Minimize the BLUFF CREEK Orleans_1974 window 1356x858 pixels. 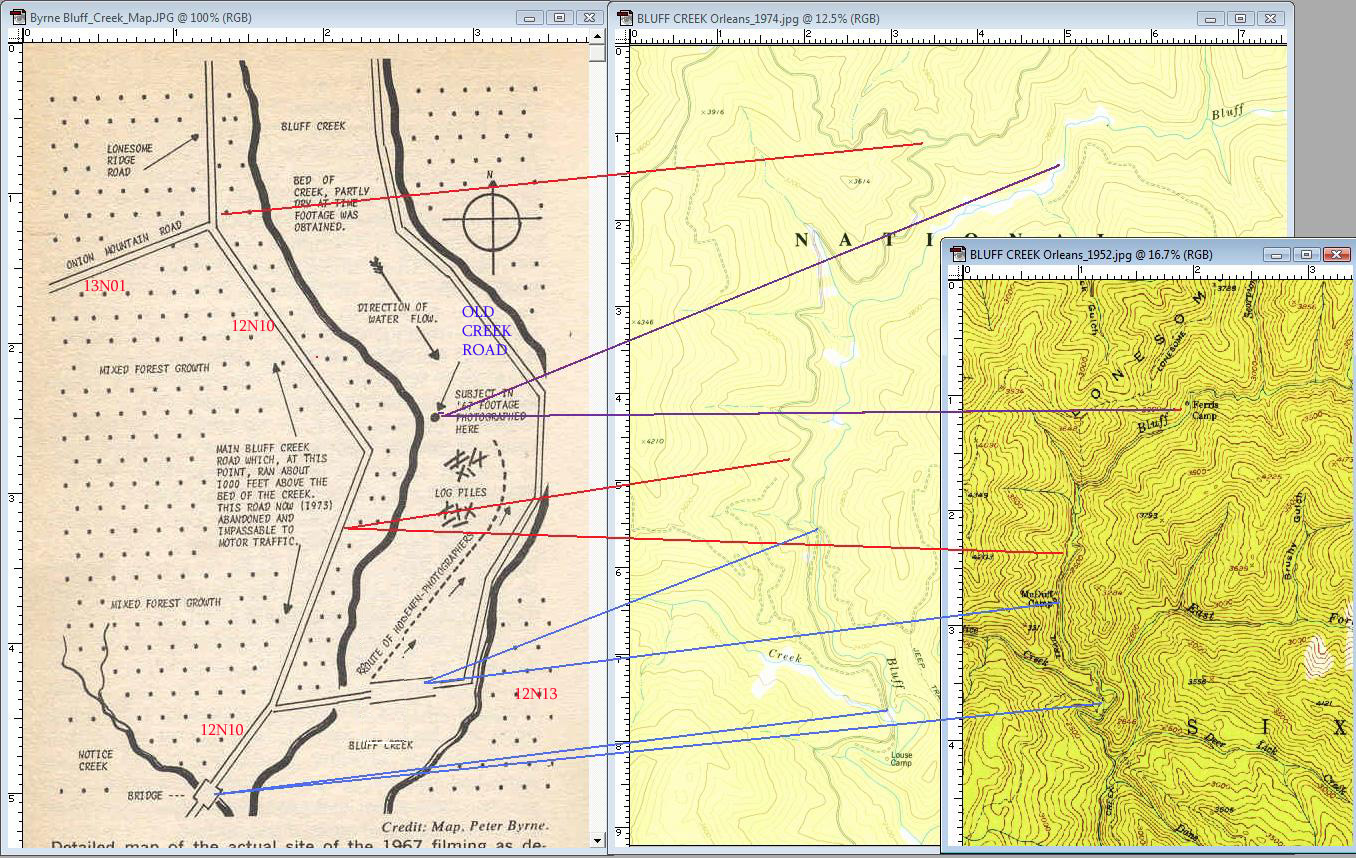pyautogui.click(x=1210, y=18)
